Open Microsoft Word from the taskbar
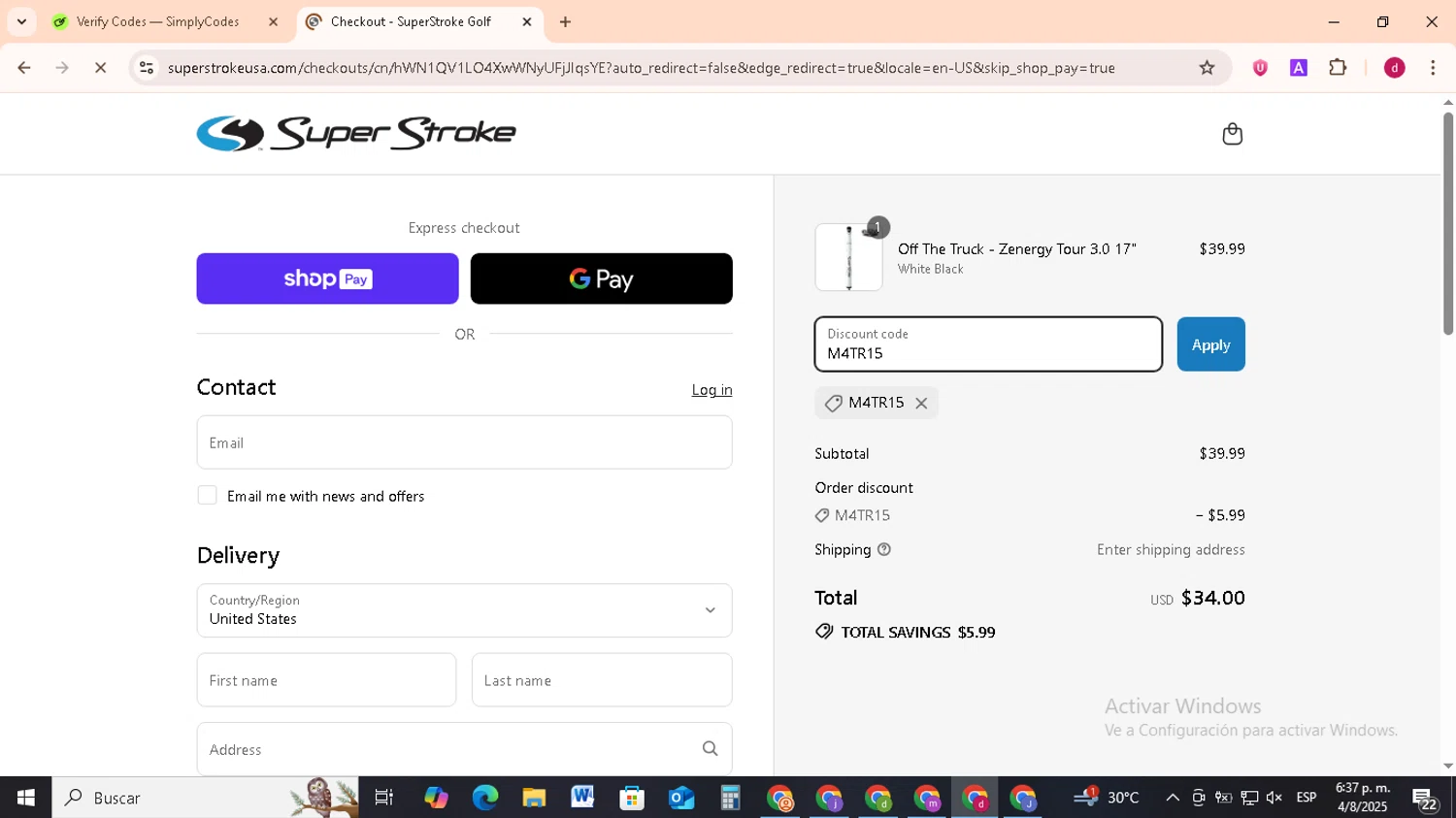The width and height of the screenshot is (1456, 818). pyautogui.click(x=582, y=798)
